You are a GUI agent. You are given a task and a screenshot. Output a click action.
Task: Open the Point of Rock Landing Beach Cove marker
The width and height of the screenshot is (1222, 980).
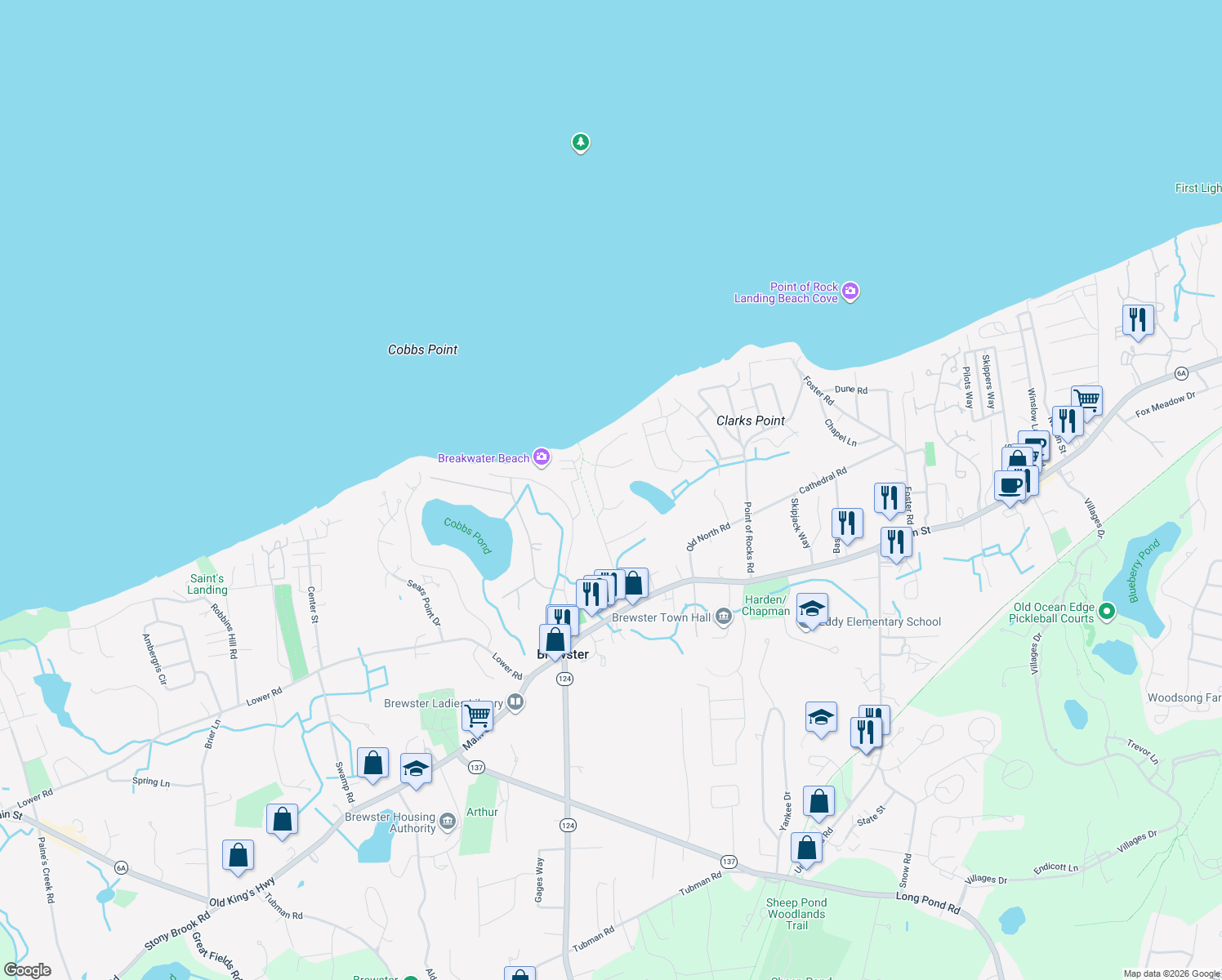(850, 292)
